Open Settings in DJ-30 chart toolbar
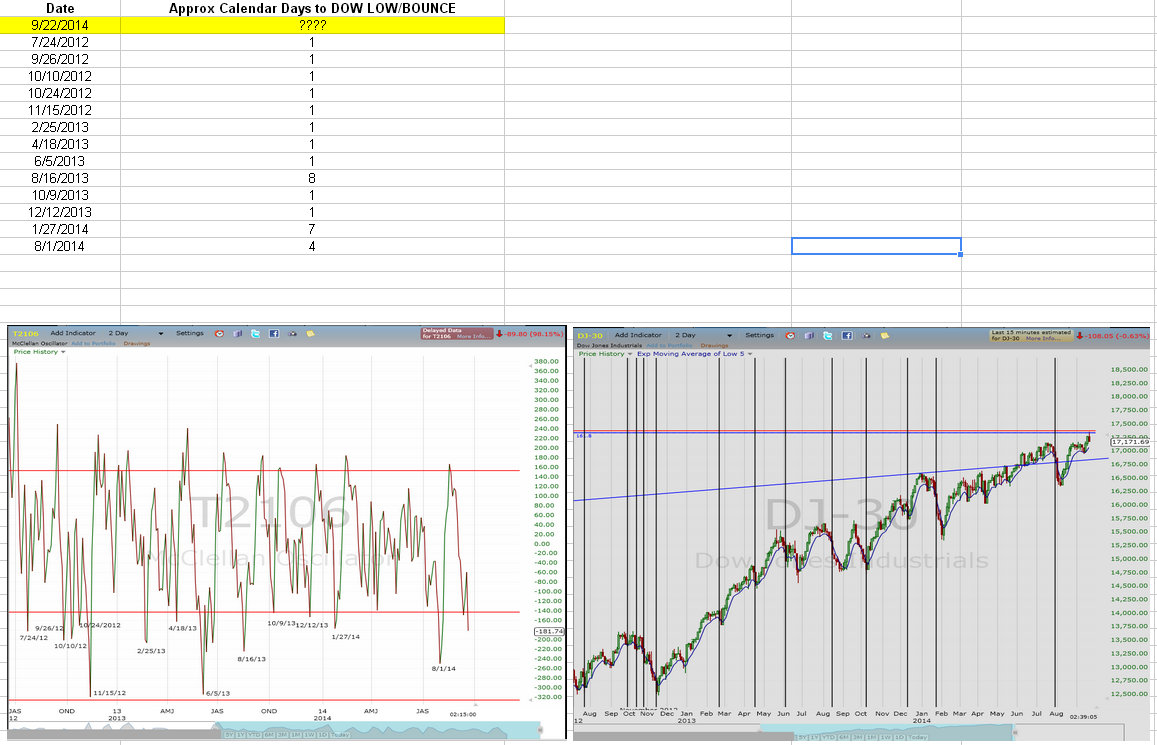Image resolution: width=1157 pixels, height=745 pixels. click(759, 335)
